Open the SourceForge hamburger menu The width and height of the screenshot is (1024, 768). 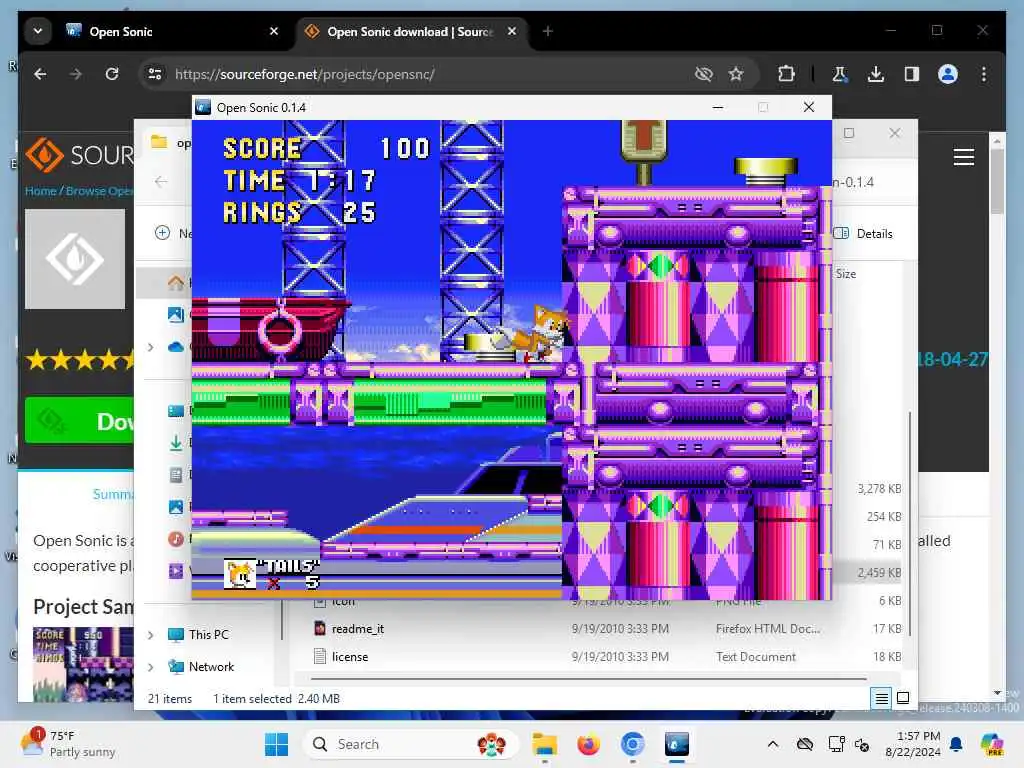coord(963,157)
